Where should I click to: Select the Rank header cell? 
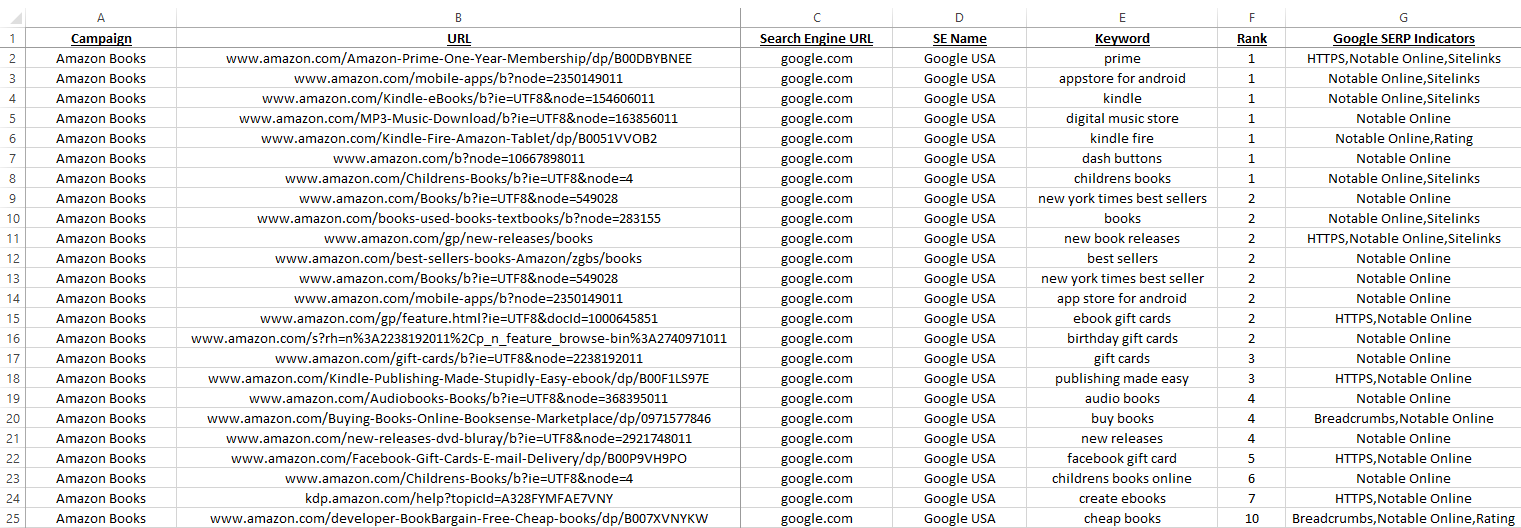point(1251,38)
